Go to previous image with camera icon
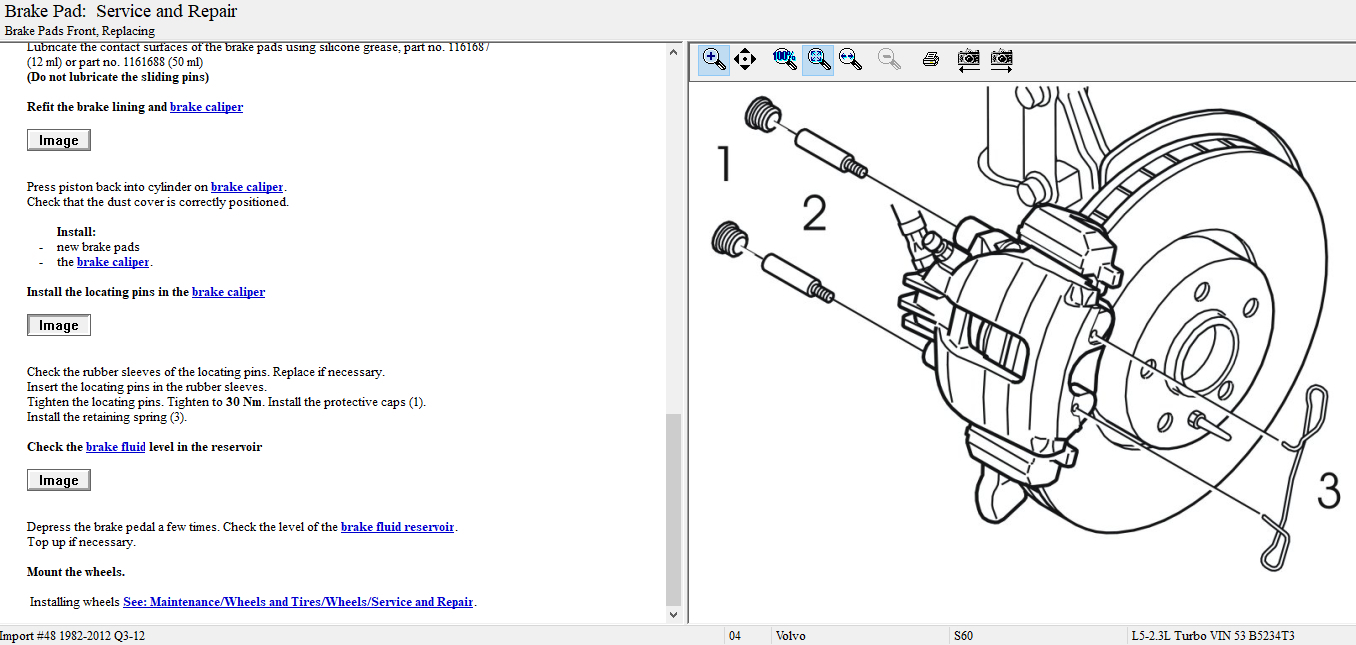1356x645 pixels. point(968,60)
